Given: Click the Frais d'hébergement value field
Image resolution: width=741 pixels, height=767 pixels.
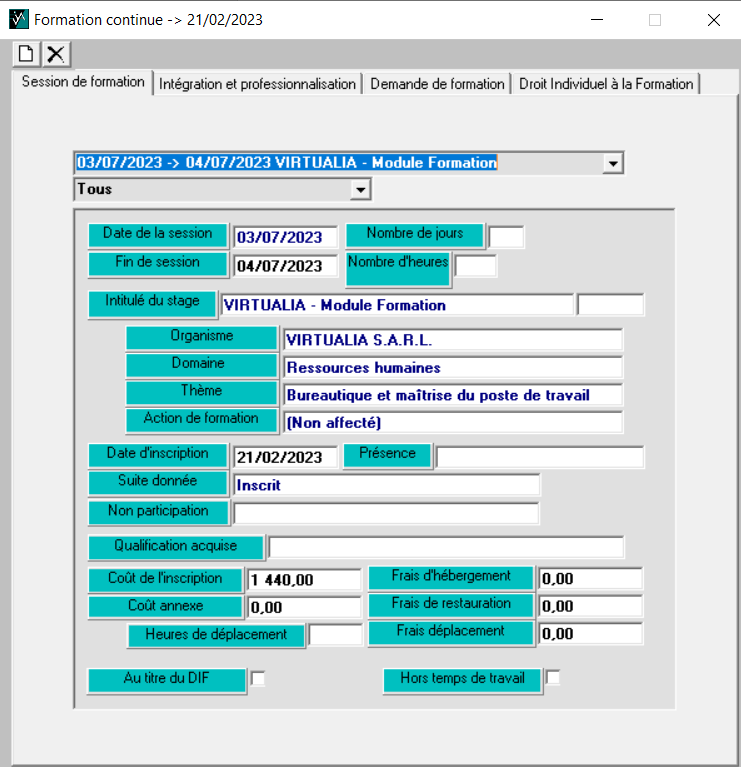Looking at the screenshot, I should tap(590, 579).
